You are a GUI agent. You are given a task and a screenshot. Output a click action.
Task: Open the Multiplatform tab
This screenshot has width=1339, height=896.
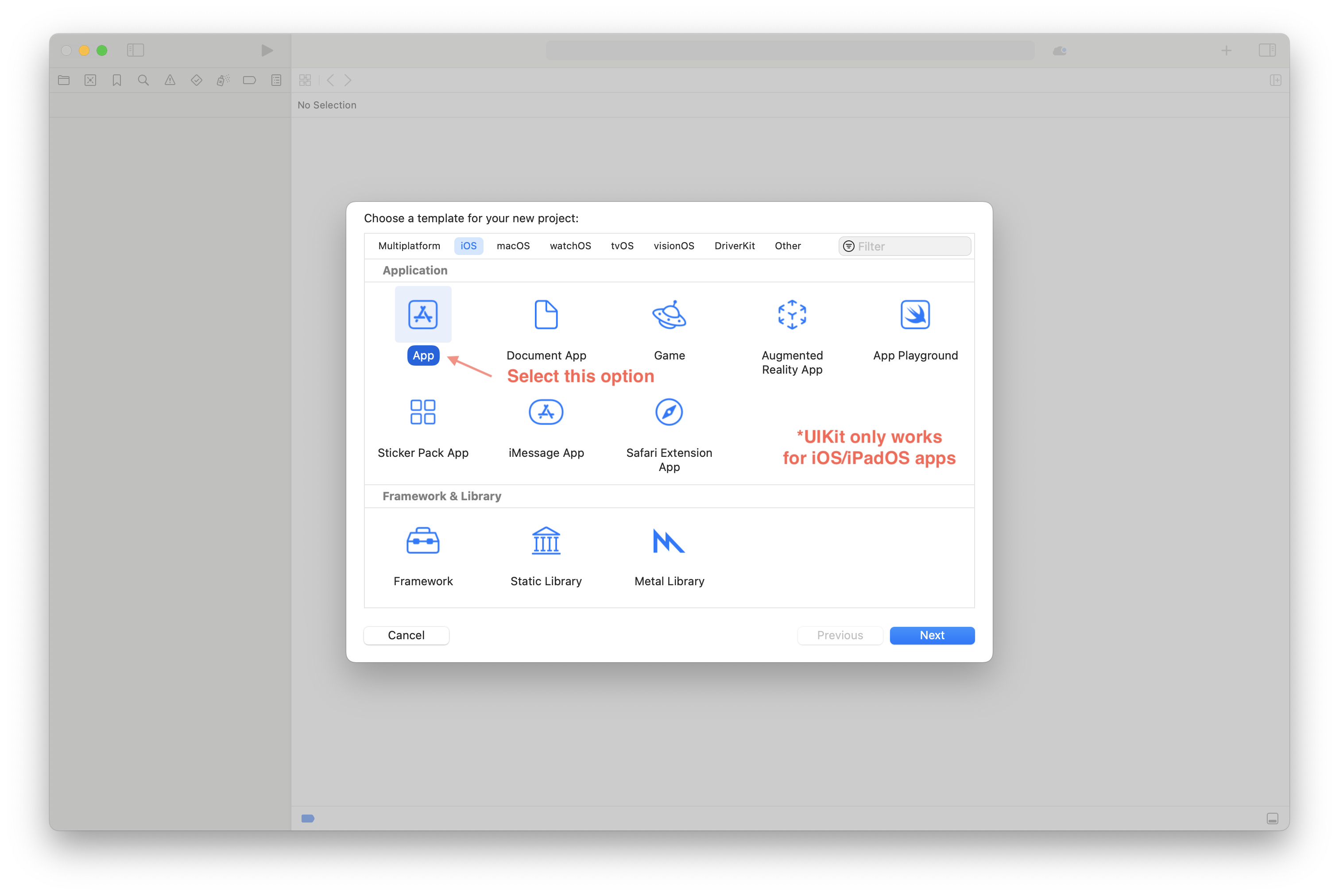pyautogui.click(x=409, y=246)
